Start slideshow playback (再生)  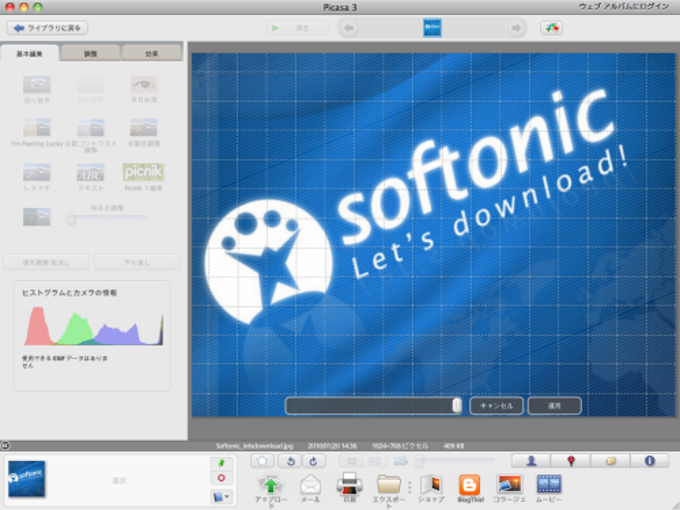pos(298,28)
